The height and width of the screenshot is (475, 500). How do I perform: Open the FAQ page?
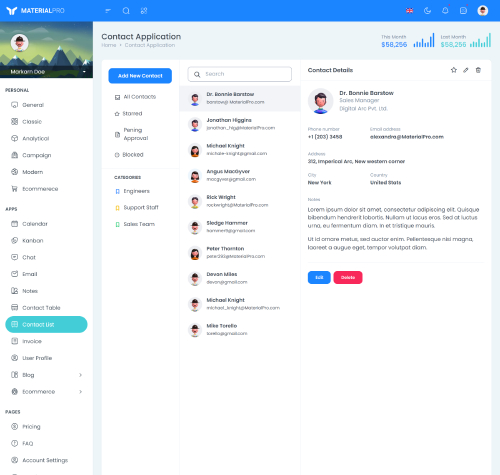click(x=46, y=443)
